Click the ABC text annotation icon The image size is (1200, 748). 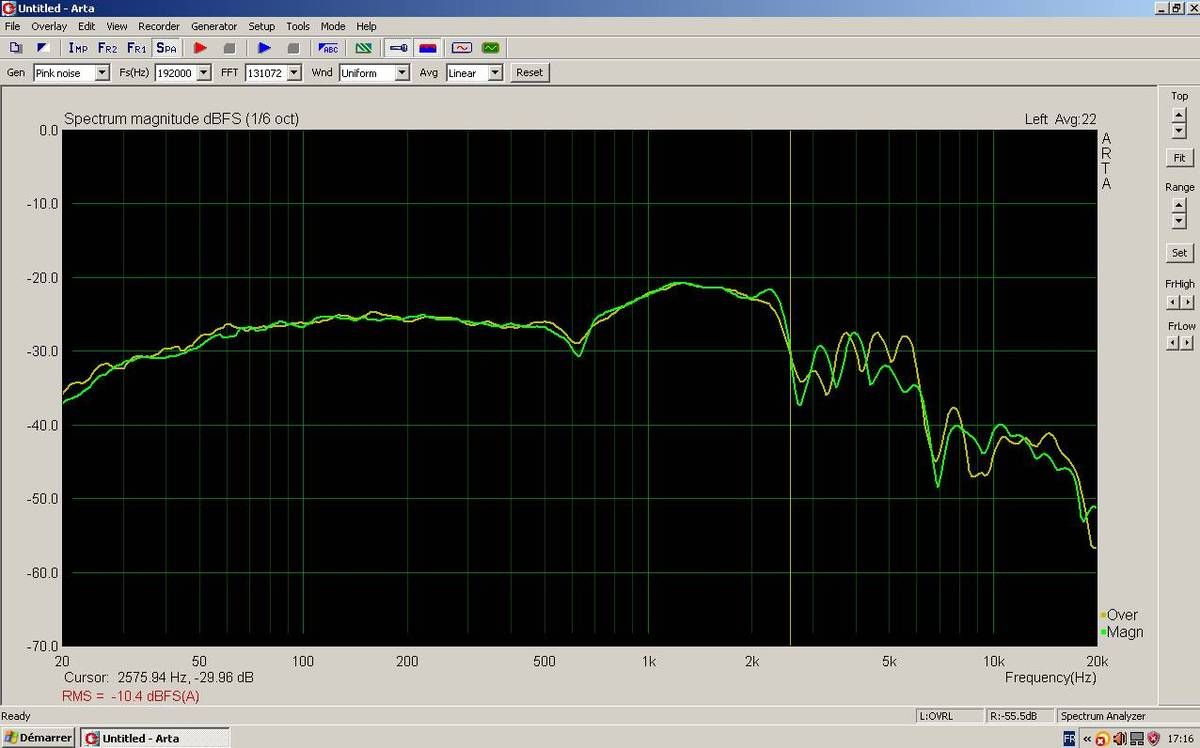329,48
